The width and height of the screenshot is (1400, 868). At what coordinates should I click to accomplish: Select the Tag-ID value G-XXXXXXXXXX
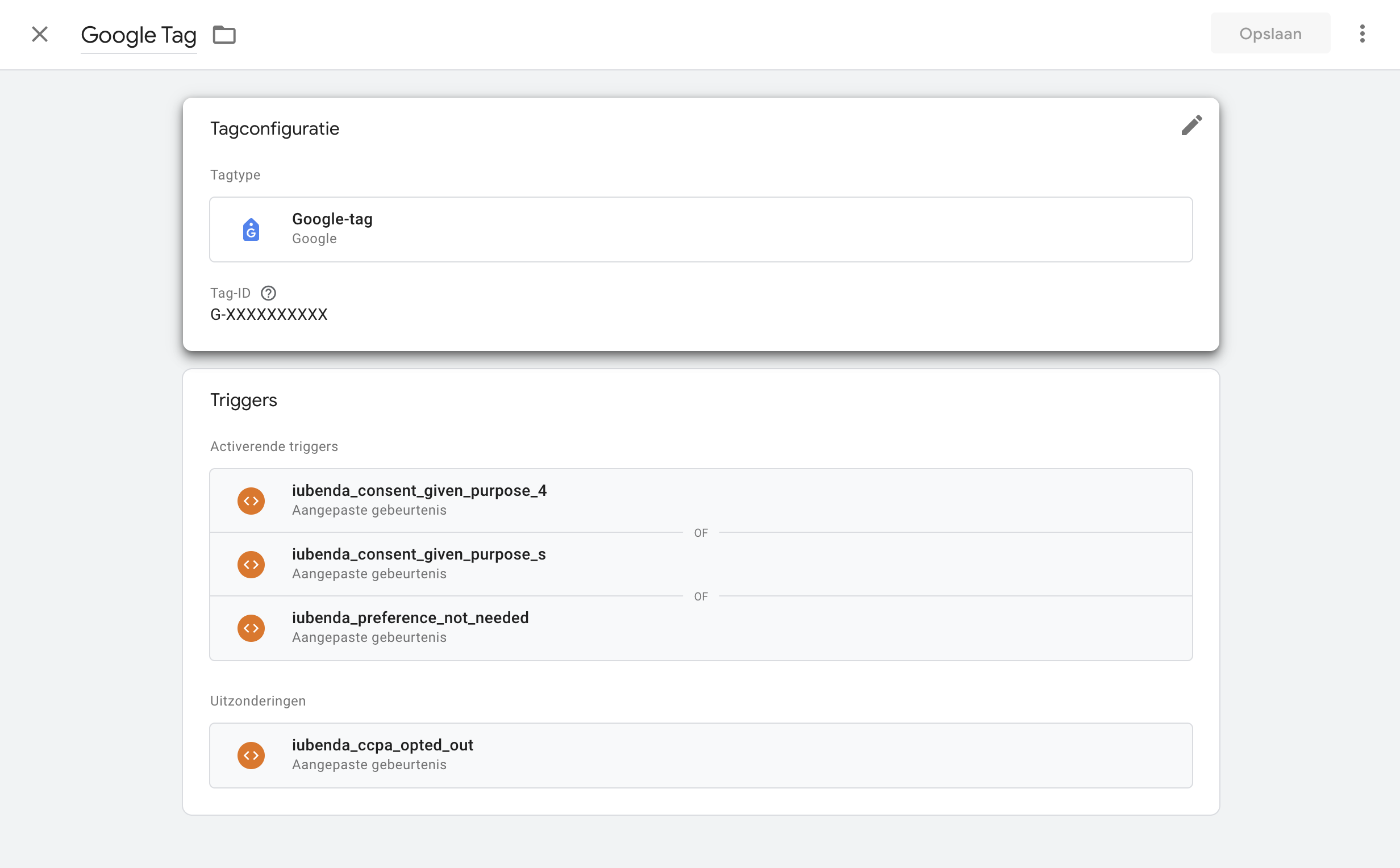pos(269,314)
